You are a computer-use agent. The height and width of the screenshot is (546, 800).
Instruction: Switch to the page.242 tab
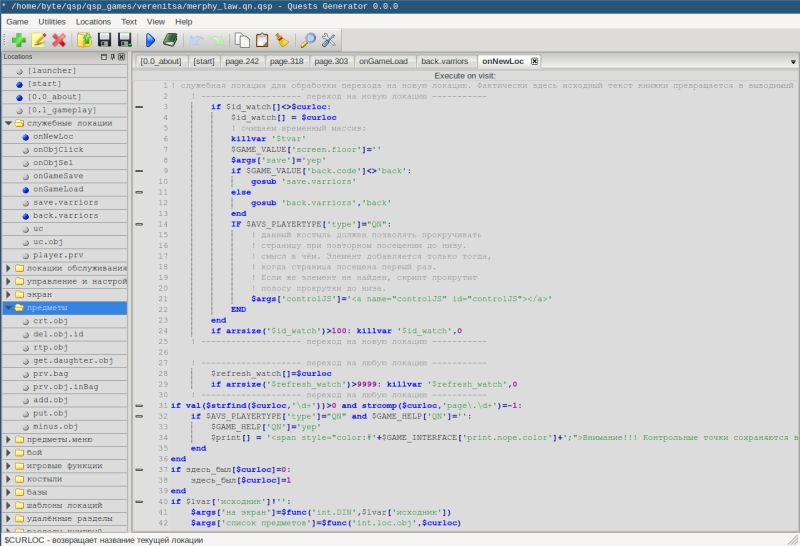click(x=242, y=61)
